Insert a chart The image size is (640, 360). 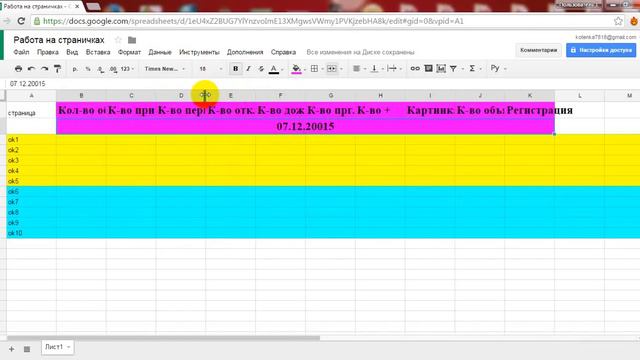(441, 69)
